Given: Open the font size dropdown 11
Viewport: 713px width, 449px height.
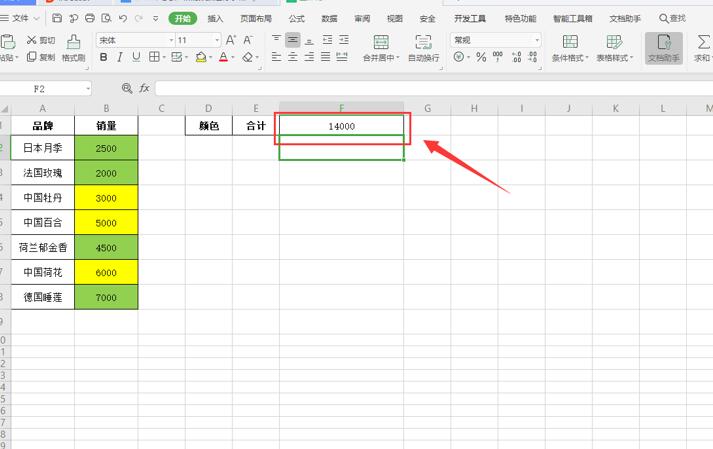Looking at the screenshot, I should pos(217,40).
